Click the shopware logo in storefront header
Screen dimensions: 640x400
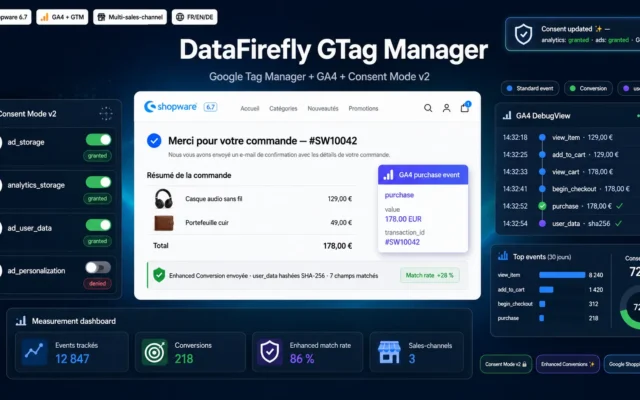pyautogui.click(x=170, y=107)
